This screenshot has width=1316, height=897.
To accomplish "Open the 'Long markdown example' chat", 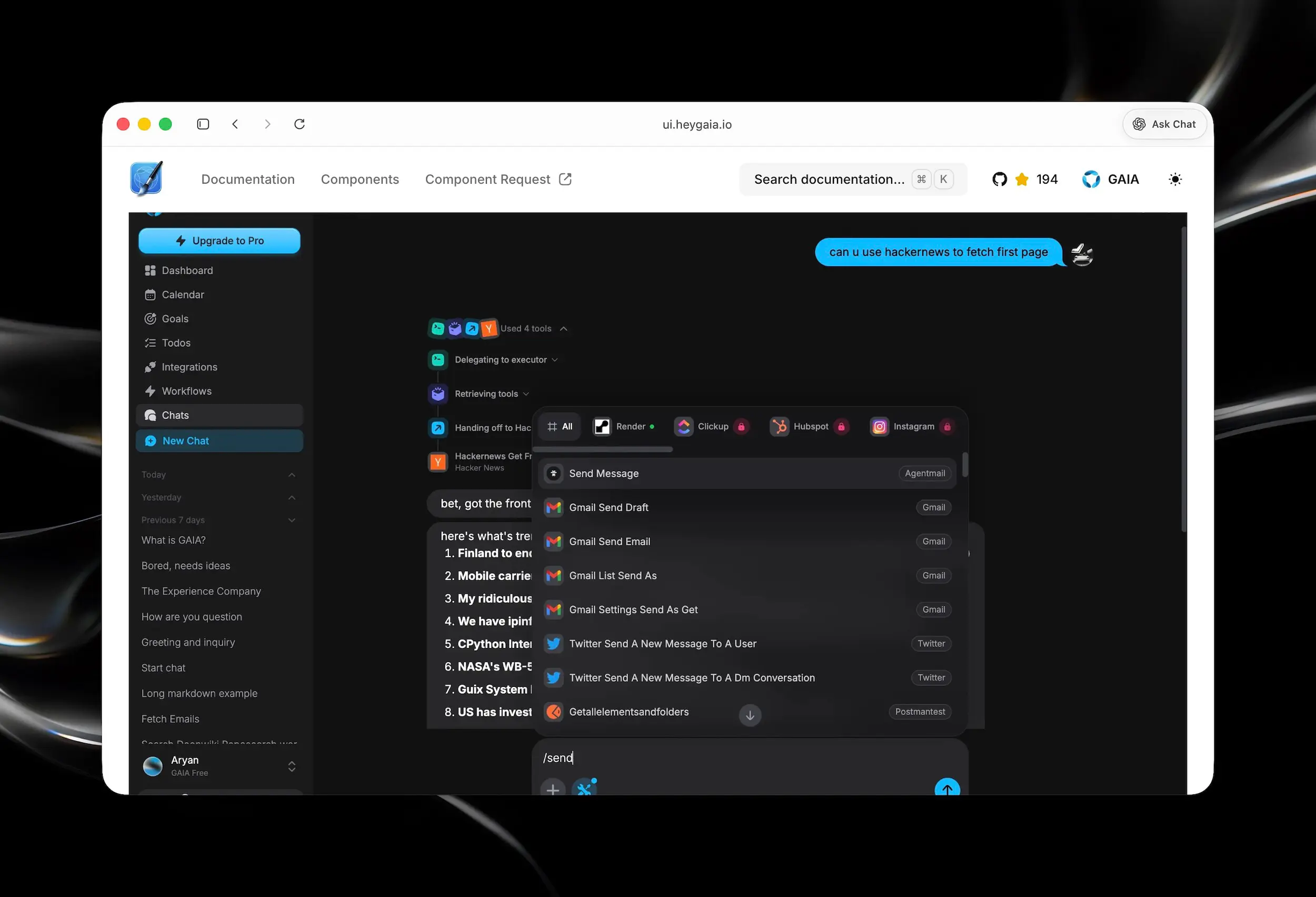I will [x=200, y=693].
